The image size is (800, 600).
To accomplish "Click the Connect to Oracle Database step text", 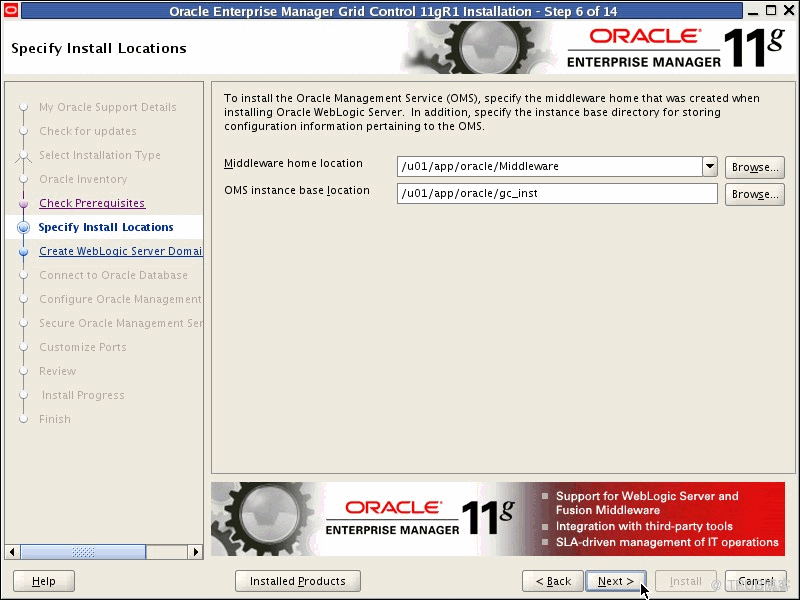I will 113,275.
